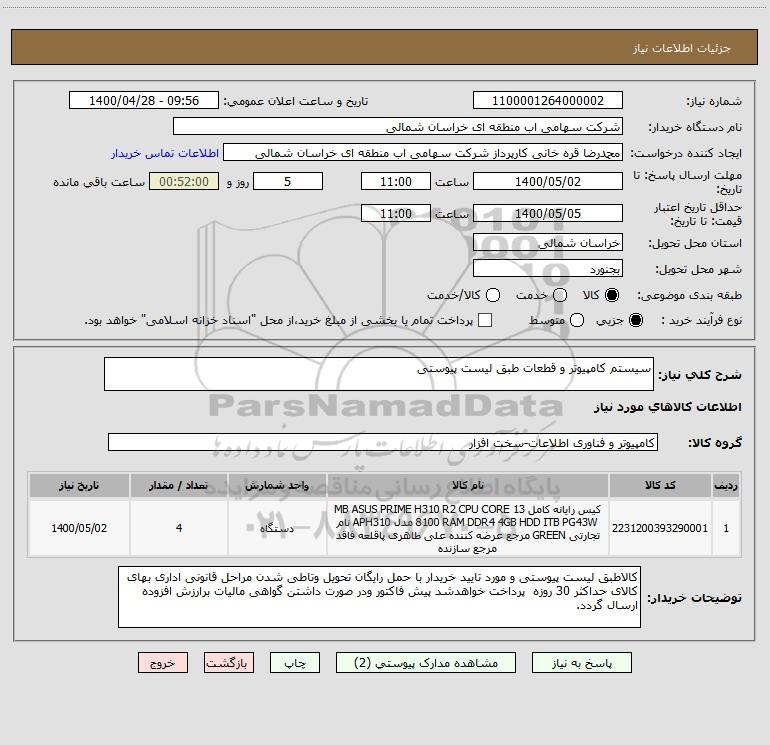
Task: Click the response deadline hour 11:00 field
Action: pyautogui.click(x=396, y=181)
